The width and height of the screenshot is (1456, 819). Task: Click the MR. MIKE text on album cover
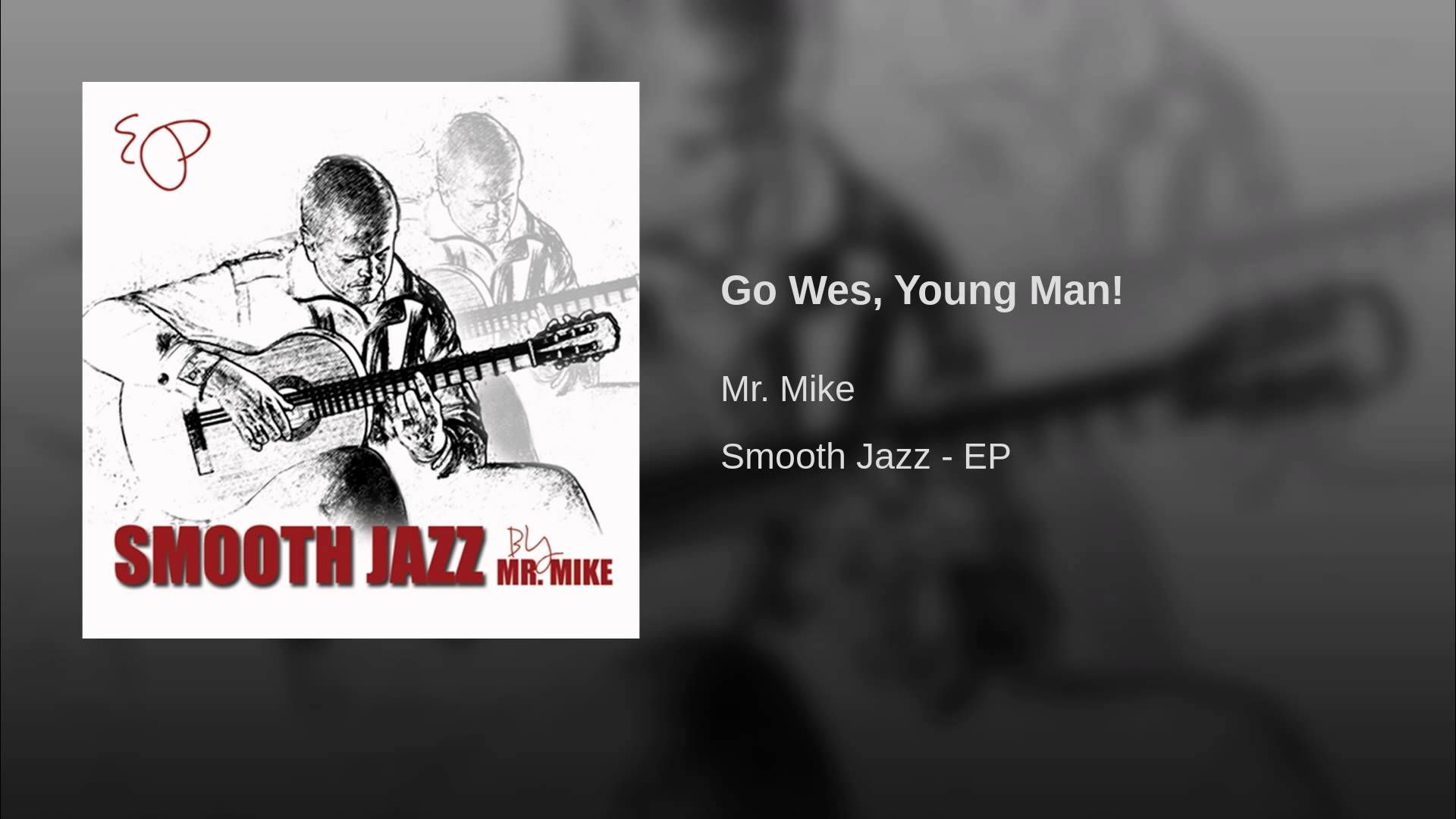pyautogui.click(x=554, y=572)
